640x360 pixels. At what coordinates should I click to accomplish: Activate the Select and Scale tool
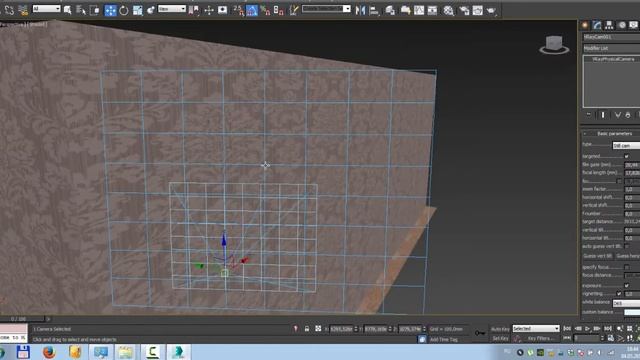pos(138,10)
